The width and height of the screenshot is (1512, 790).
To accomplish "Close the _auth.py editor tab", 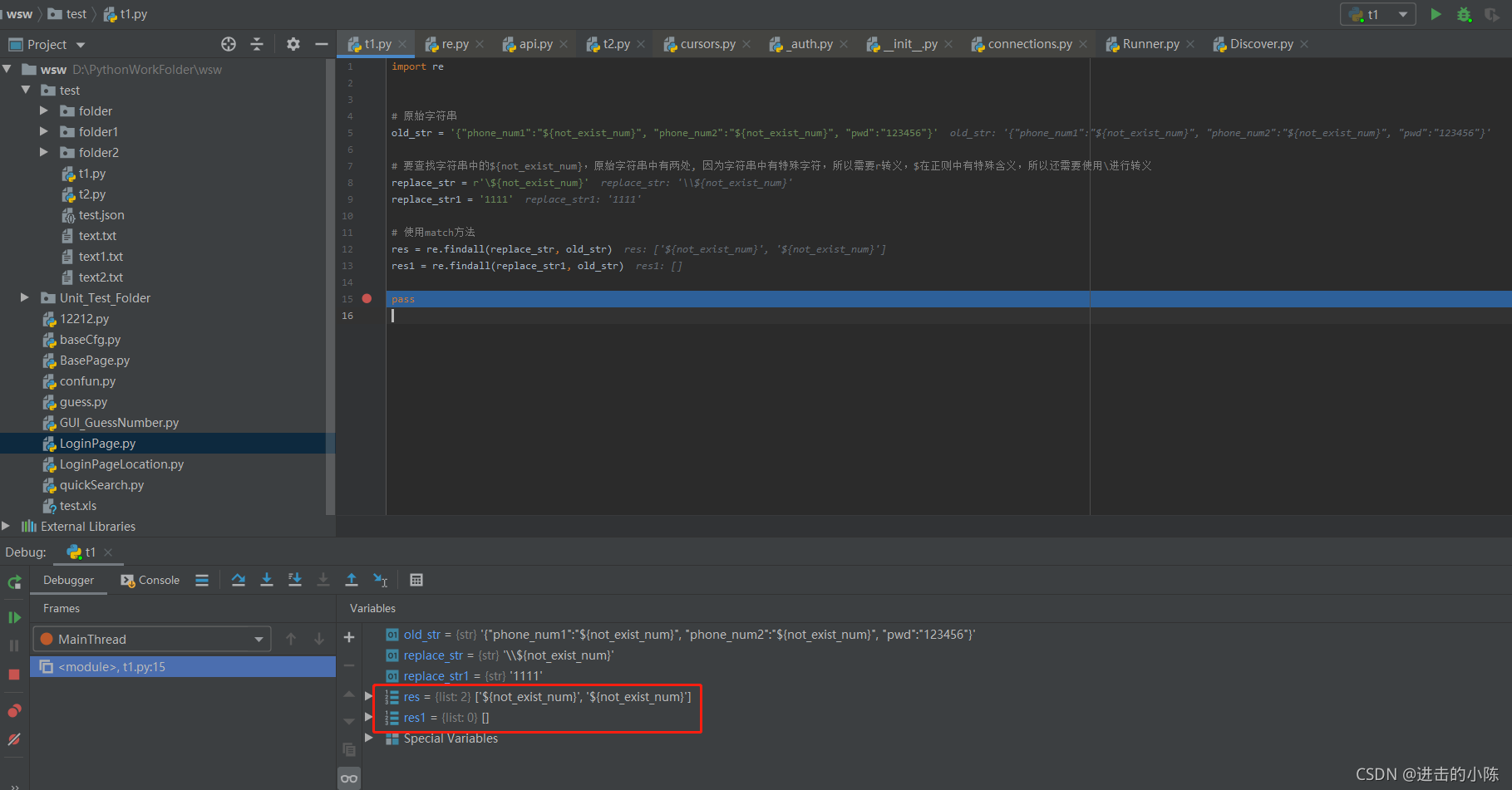I will click(844, 44).
